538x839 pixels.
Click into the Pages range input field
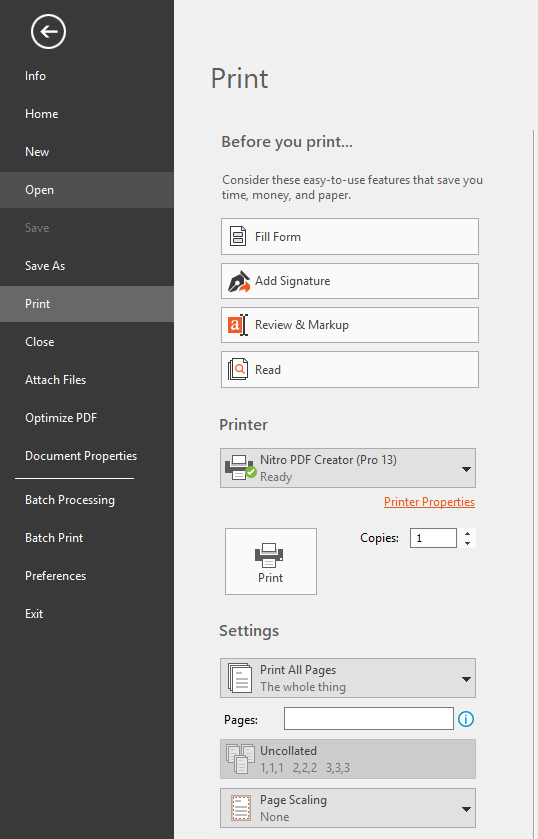(369, 719)
